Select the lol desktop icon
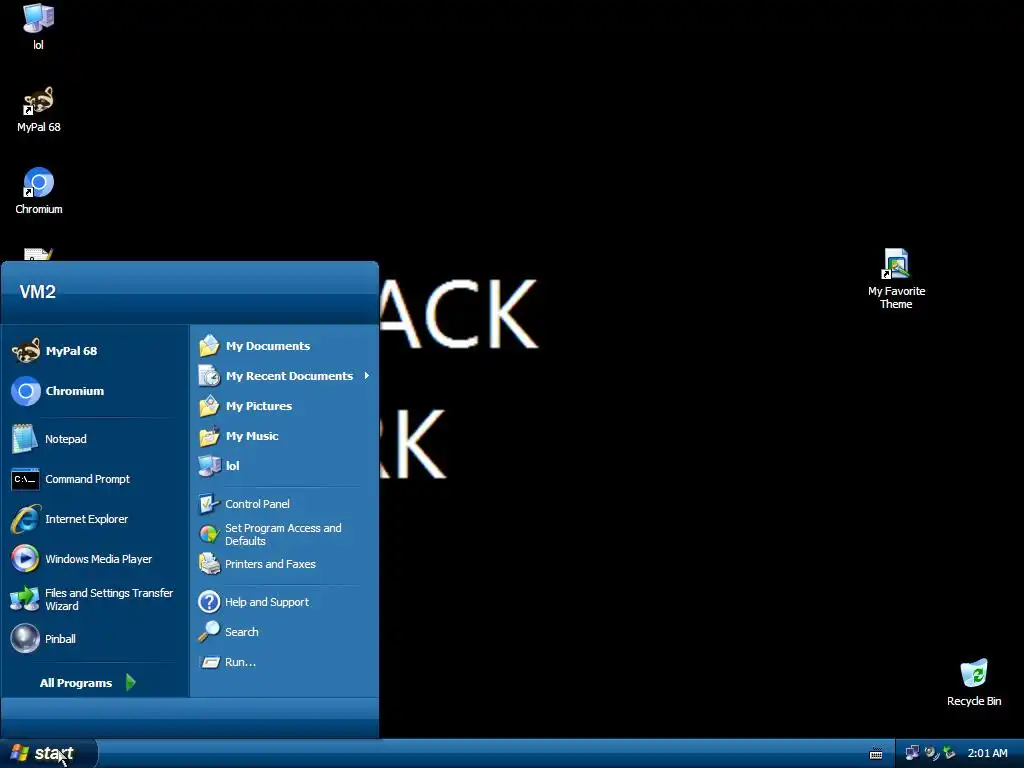The image size is (1024, 768). click(x=39, y=26)
